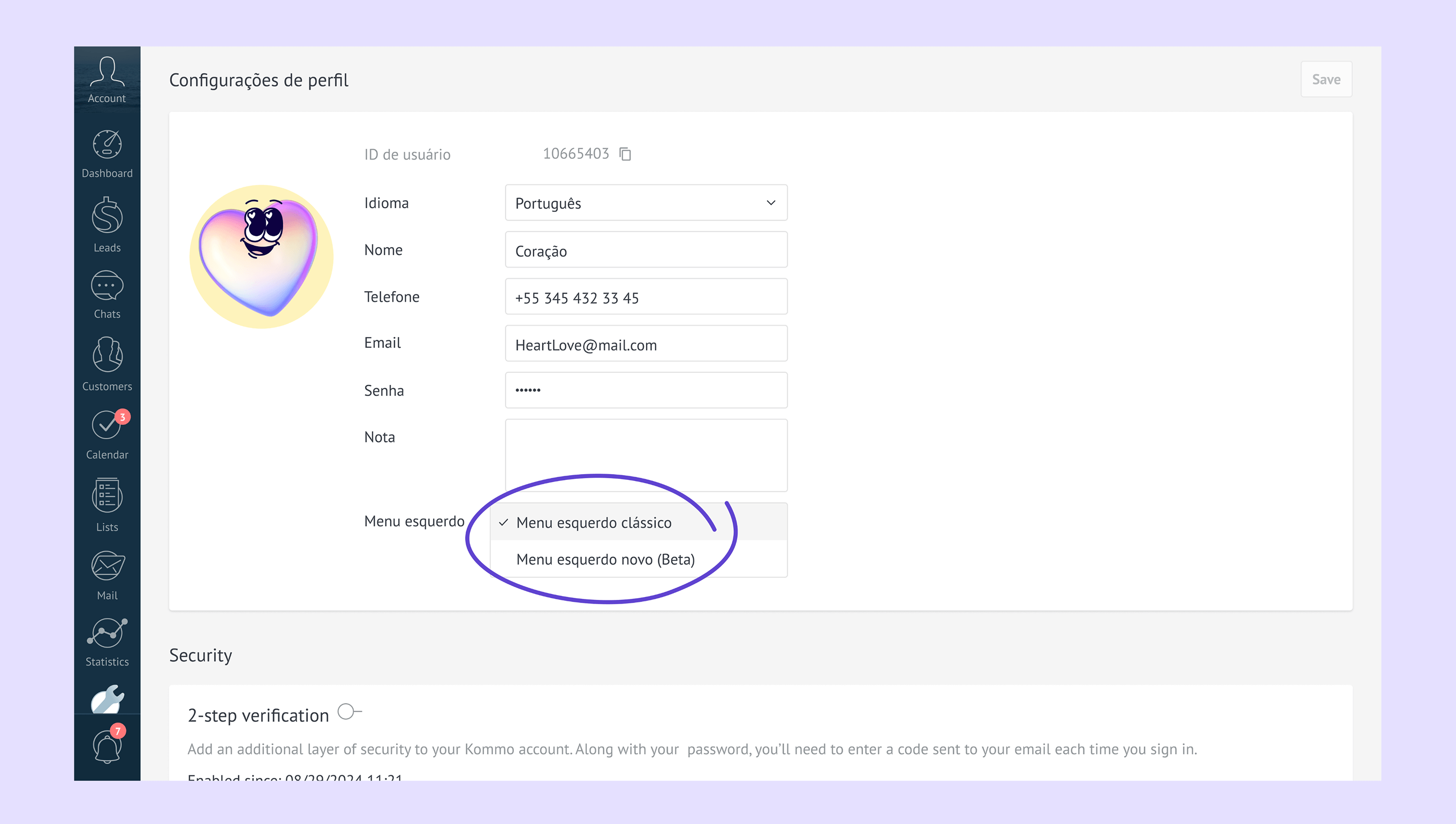
Task: Copy the user ID with copy icon
Action: [625, 154]
